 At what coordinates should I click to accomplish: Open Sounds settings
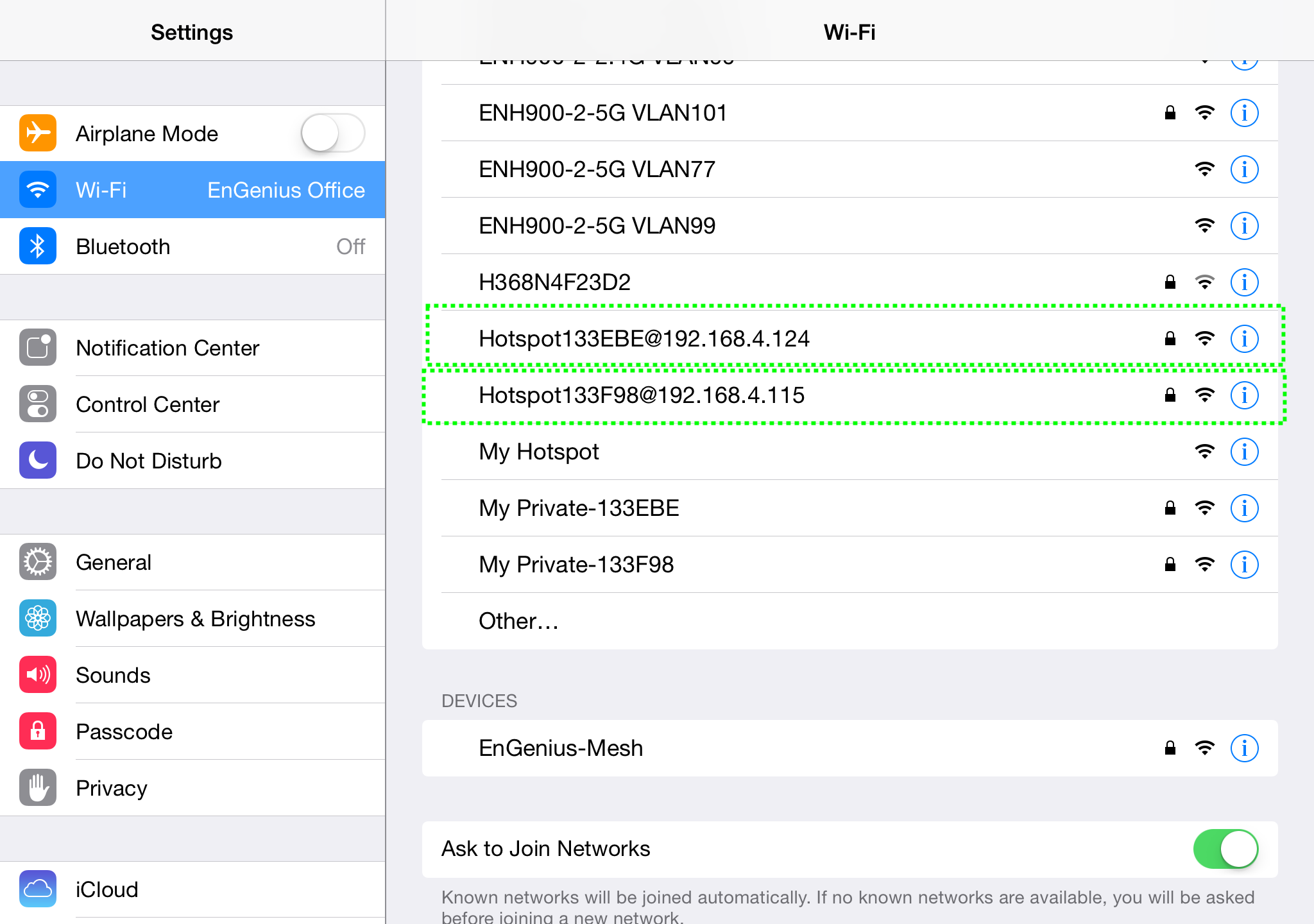(192, 675)
